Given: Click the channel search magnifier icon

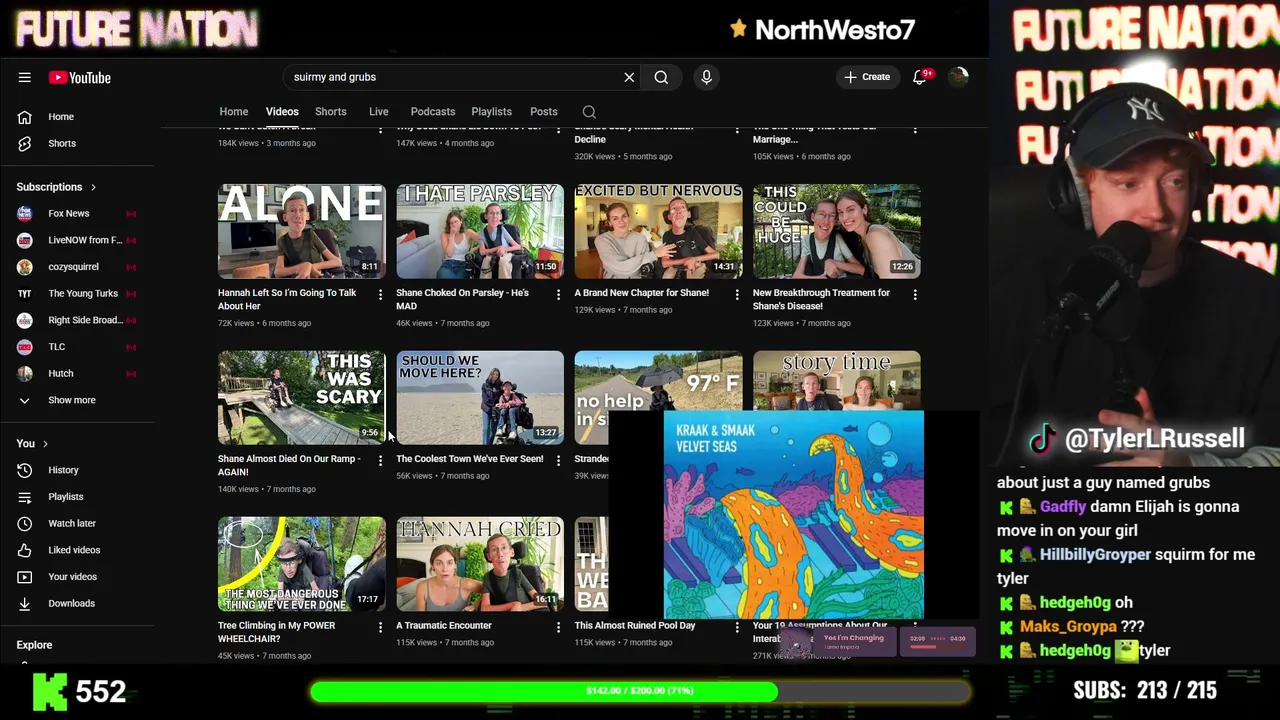Looking at the screenshot, I should click(589, 112).
